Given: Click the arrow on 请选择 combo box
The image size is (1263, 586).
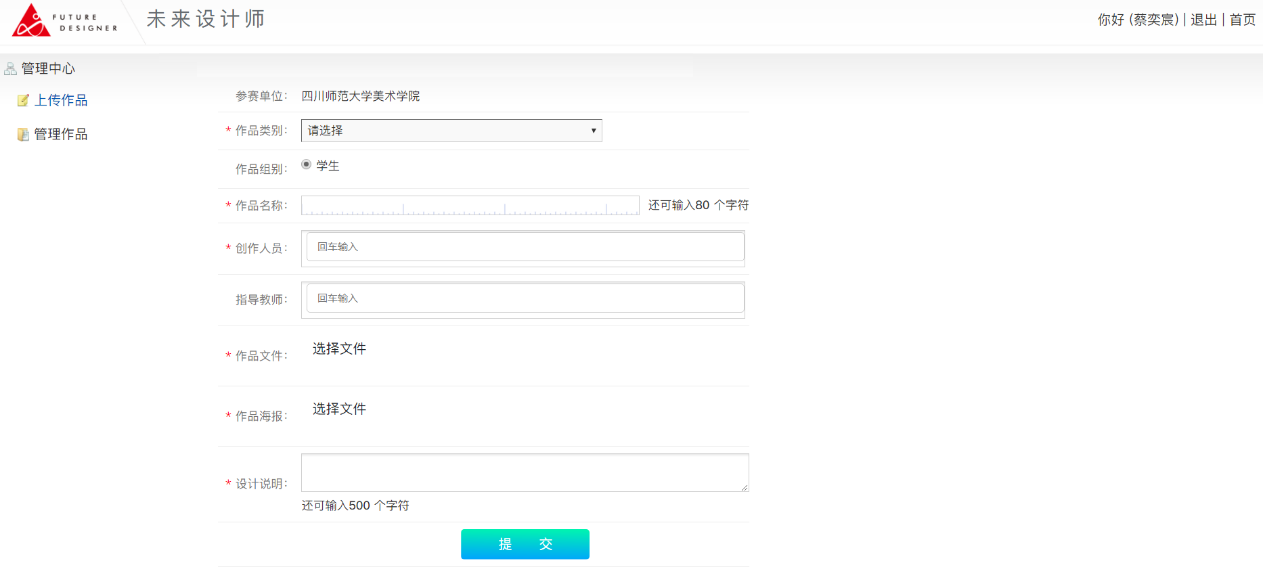Looking at the screenshot, I should [593, 130].
